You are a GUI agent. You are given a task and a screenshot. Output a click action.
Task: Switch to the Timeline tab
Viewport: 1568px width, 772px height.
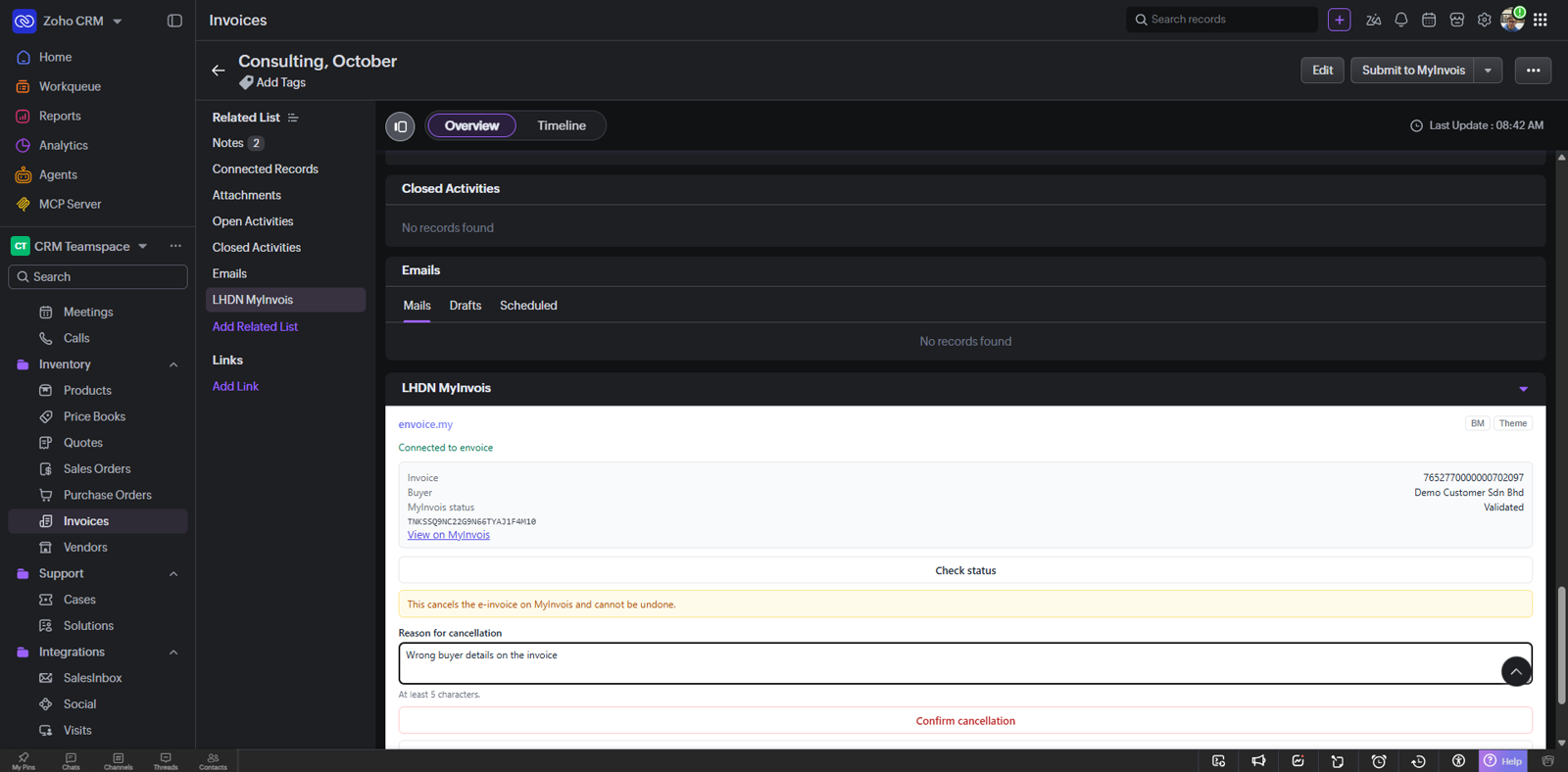tap(562, 125)
